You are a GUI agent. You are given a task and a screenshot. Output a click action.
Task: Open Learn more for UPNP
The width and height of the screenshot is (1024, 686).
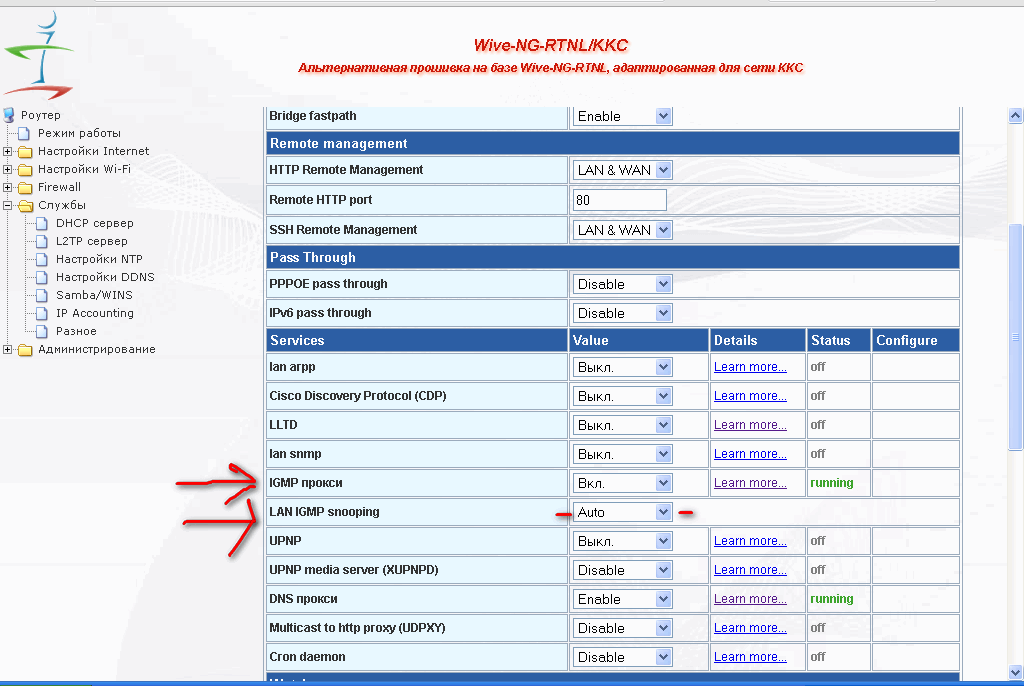pos(750,541)
